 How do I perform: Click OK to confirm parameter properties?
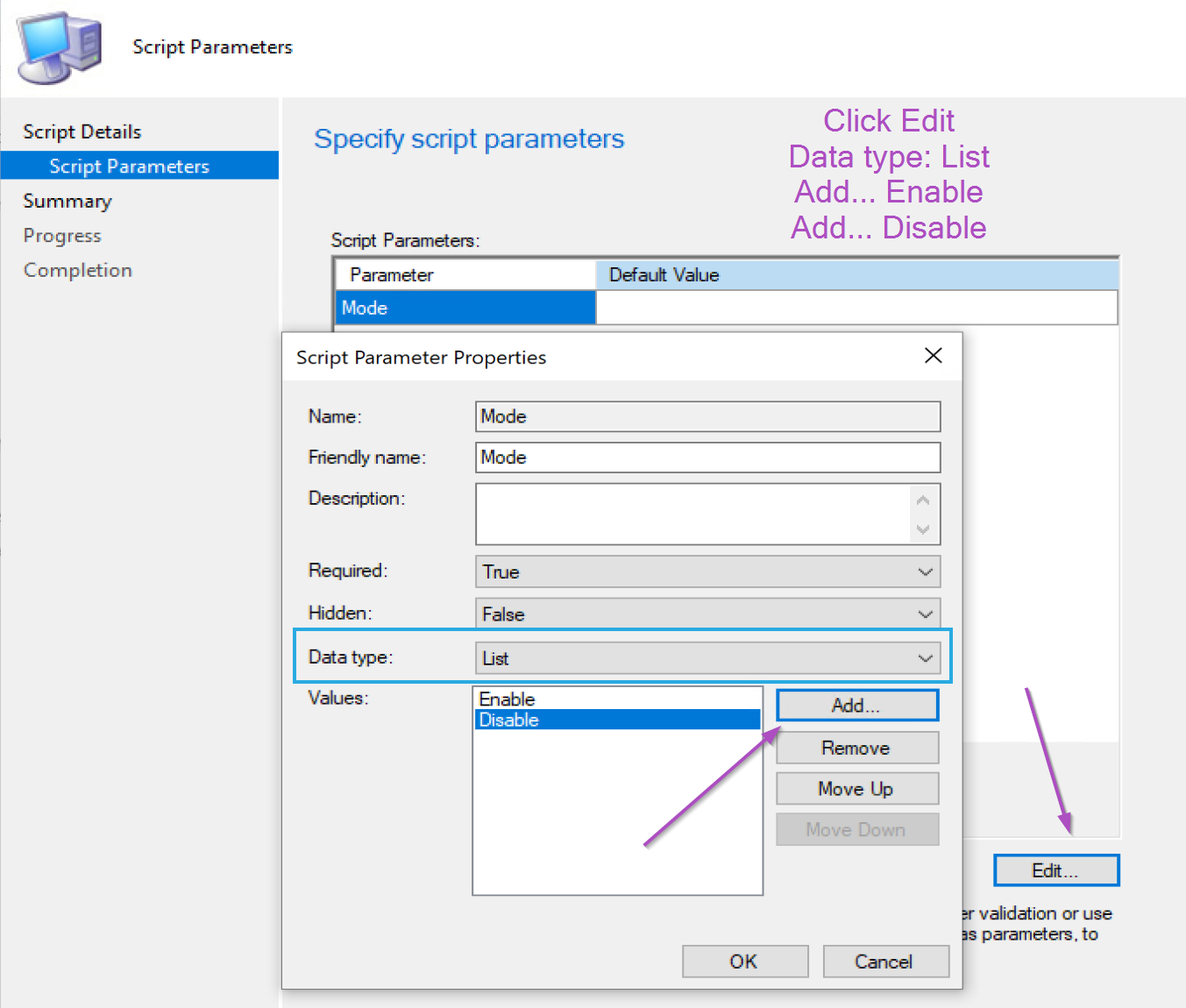click(x=744, y=962)
